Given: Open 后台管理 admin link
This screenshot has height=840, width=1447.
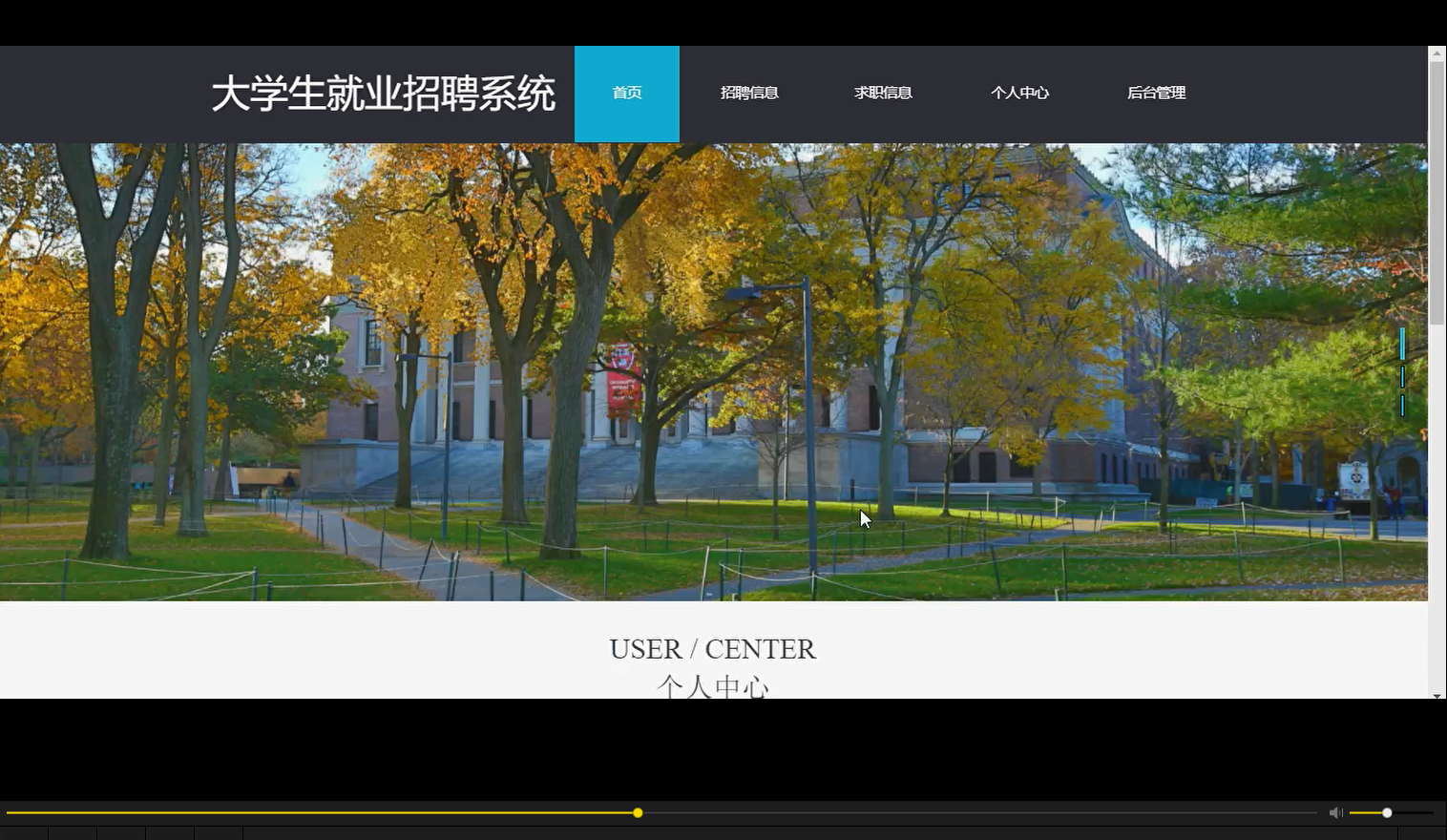Looking at the screenshot, I should 1156,93.
